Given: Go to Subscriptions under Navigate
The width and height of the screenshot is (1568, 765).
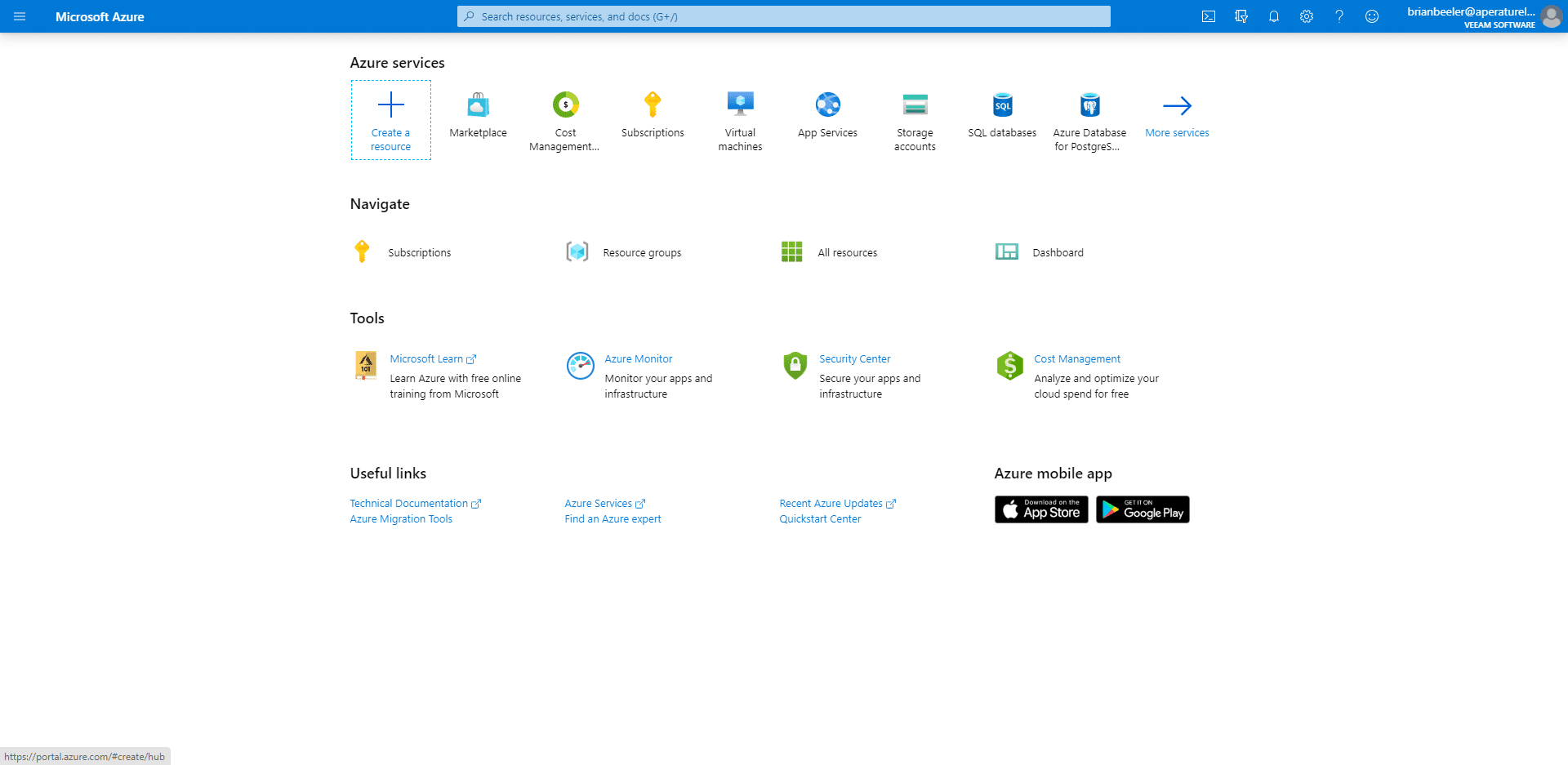Looking at the screenshot, I should pyautogui.click(x=419, y=253).
